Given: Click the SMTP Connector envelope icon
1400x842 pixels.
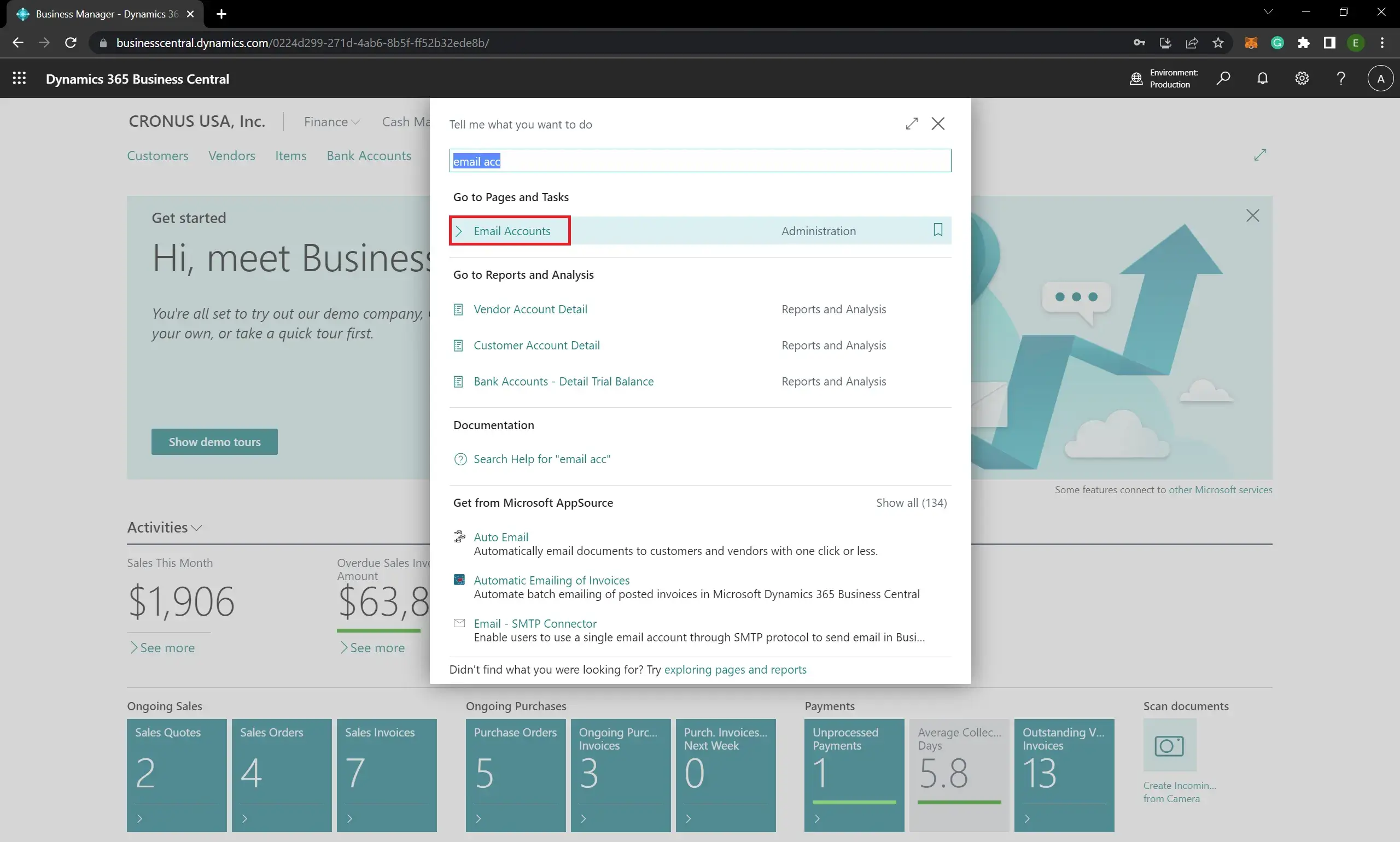Looking at the screenshot, I should [459, 623].
